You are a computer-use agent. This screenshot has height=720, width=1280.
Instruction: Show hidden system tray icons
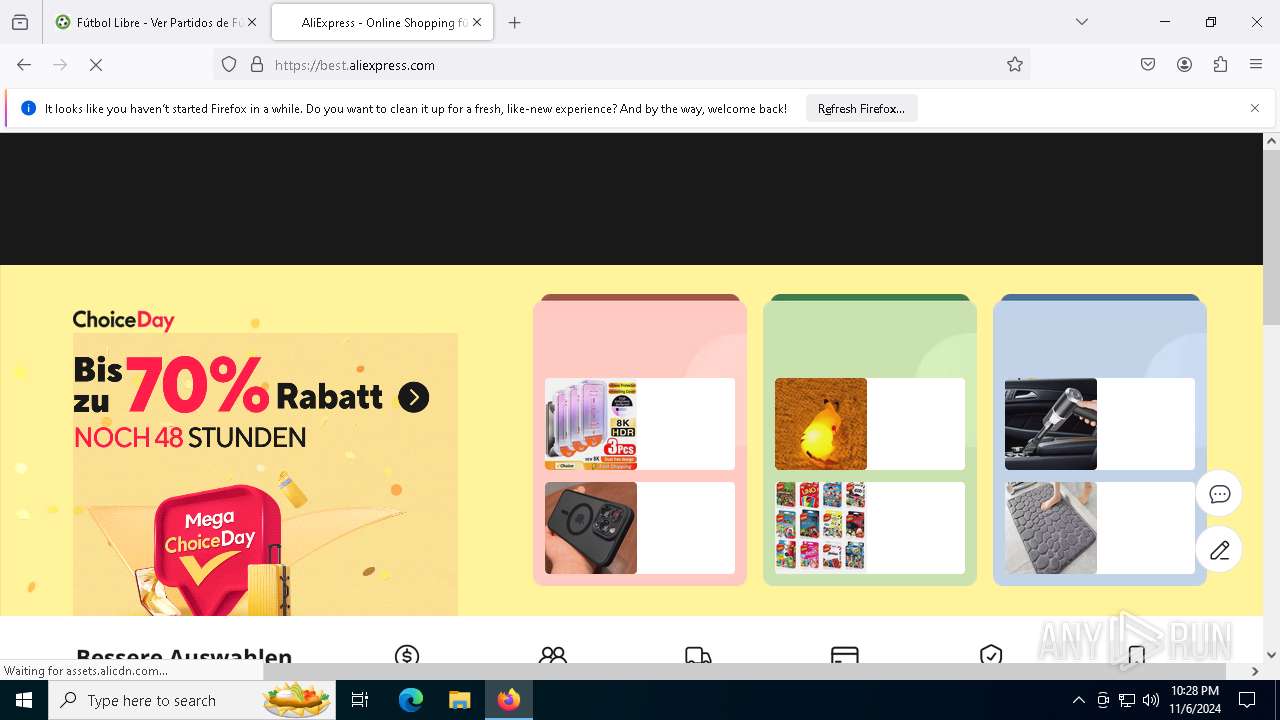point(1078,700)
